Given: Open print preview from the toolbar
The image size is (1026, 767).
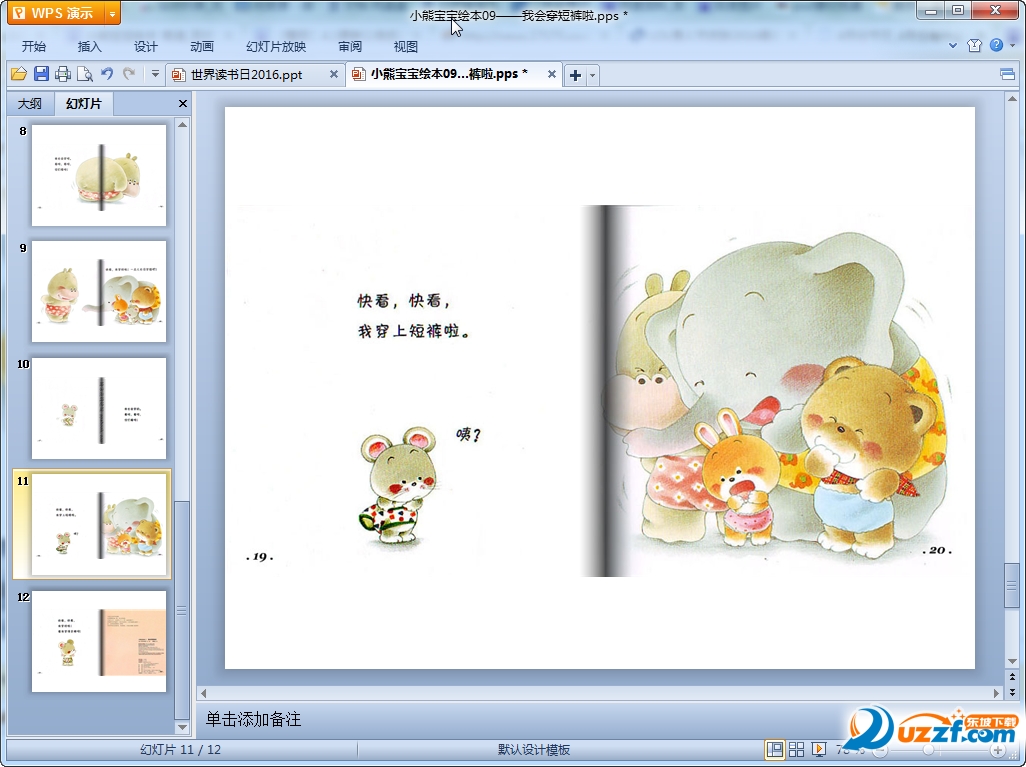Looking at the screenshot, I should tap(85, 75).
